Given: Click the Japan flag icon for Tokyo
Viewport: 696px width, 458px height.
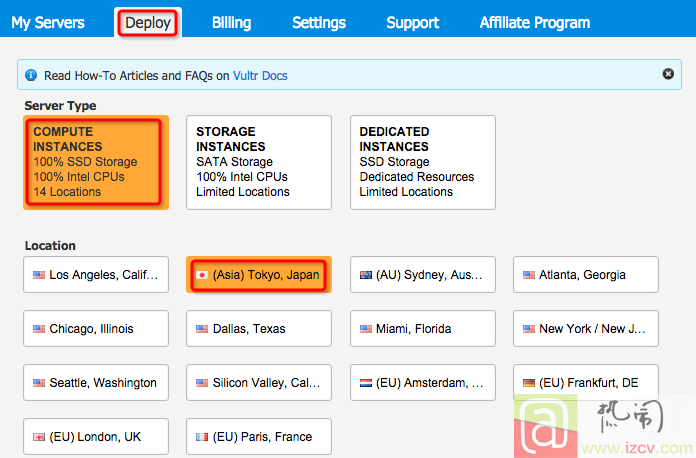Looking at the screenshot, I should coord(202,275).
